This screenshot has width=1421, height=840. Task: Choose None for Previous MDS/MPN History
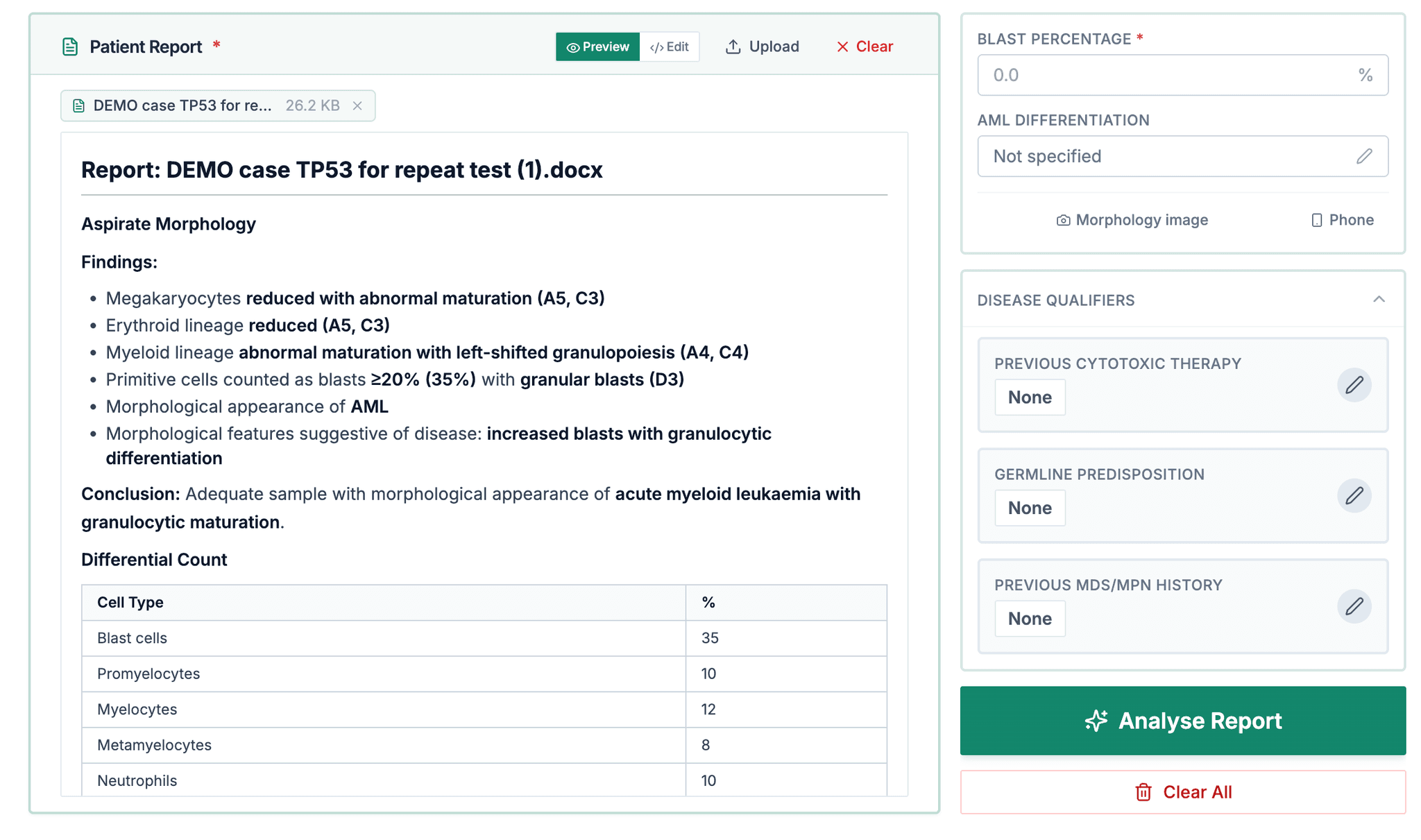[x=1030, y=618]
